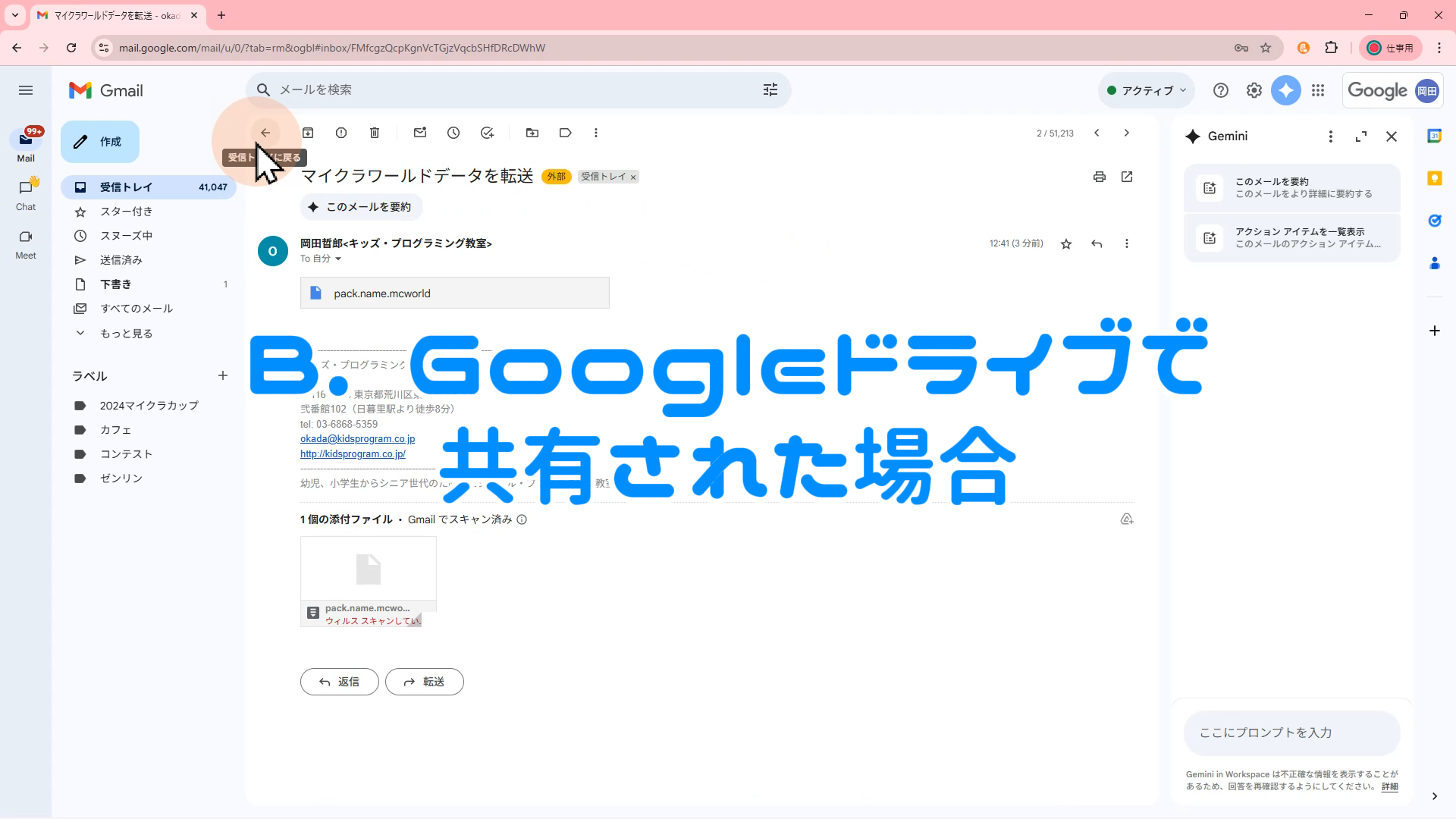Toggle the main menu hamburger icon
The width and height of the screenshot is (1456, 819).
[x=26, y=90]
